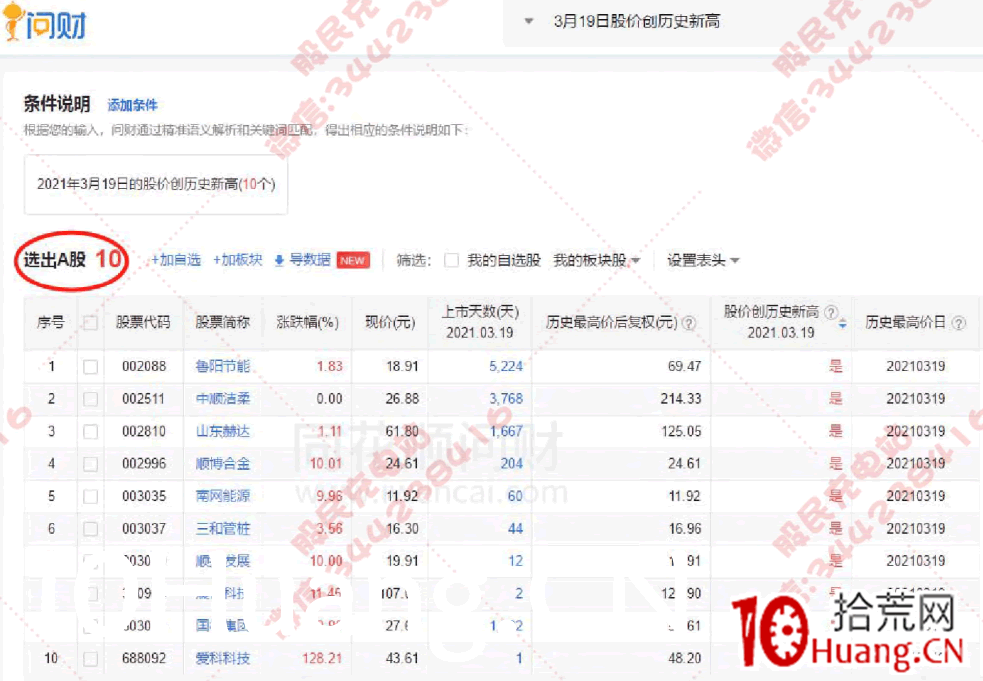Viewport: 983px width, 681px height.
Task: Tick the 我的自选股 filter checkbox
Action: tap(451, 260)
